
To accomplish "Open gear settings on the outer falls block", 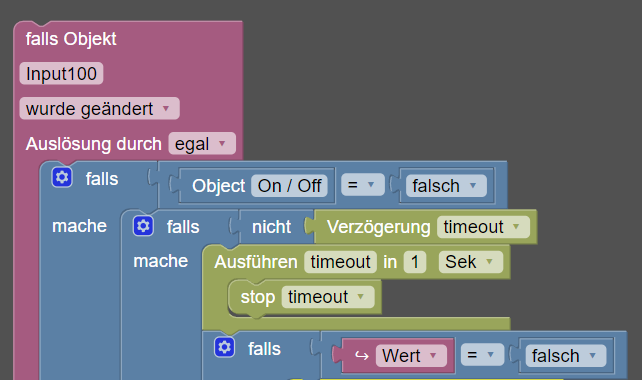I will point(62,177).
